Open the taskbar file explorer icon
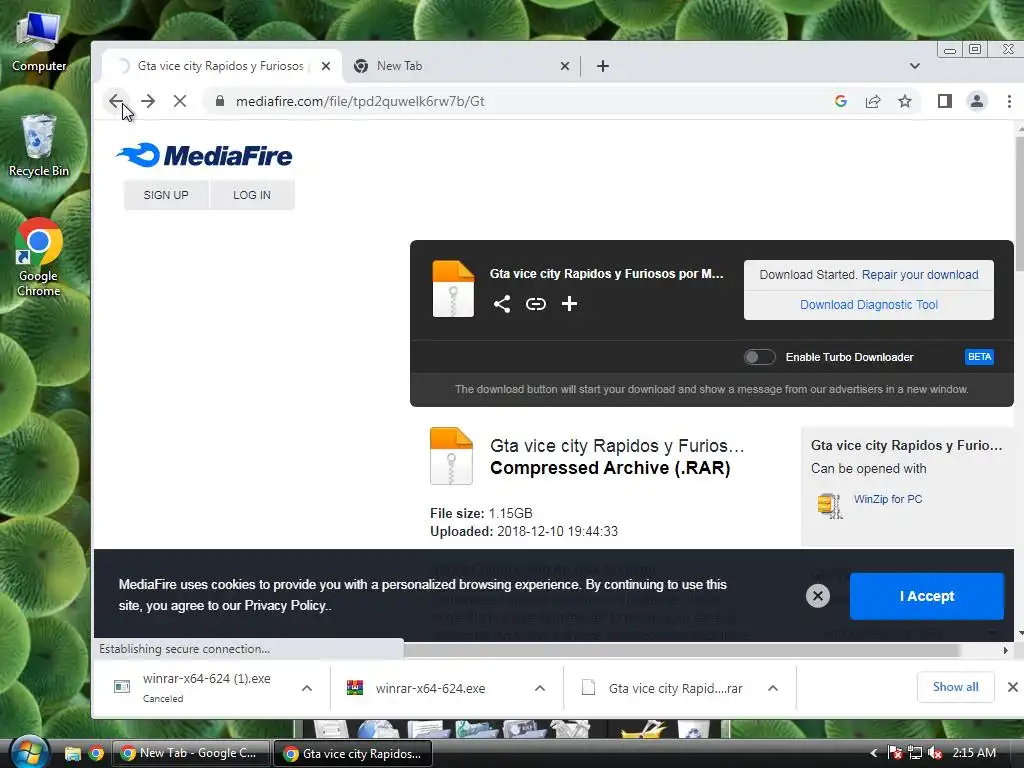1024x768 pixels. (x=72, y=753)
